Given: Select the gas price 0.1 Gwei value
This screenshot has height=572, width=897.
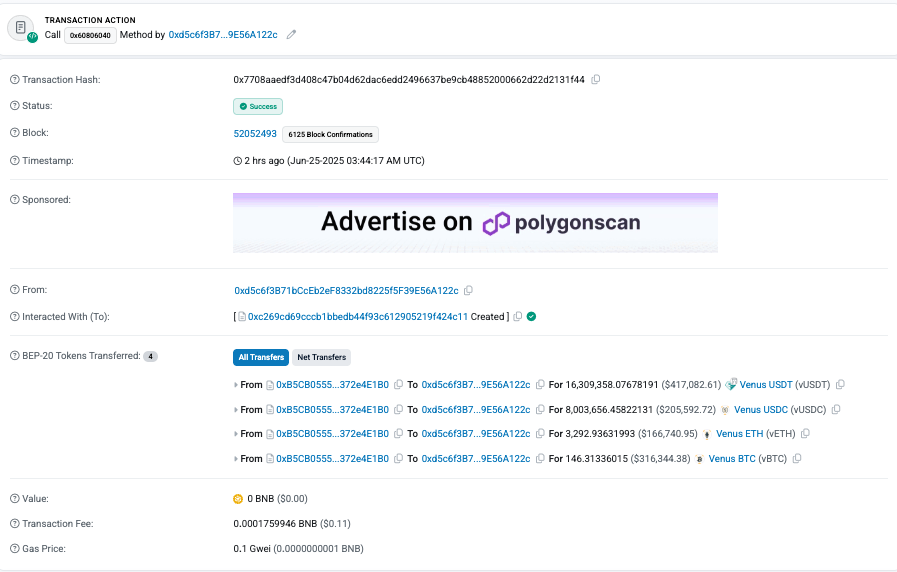Looking at the screenshot, I should click(x=252, y=549).
